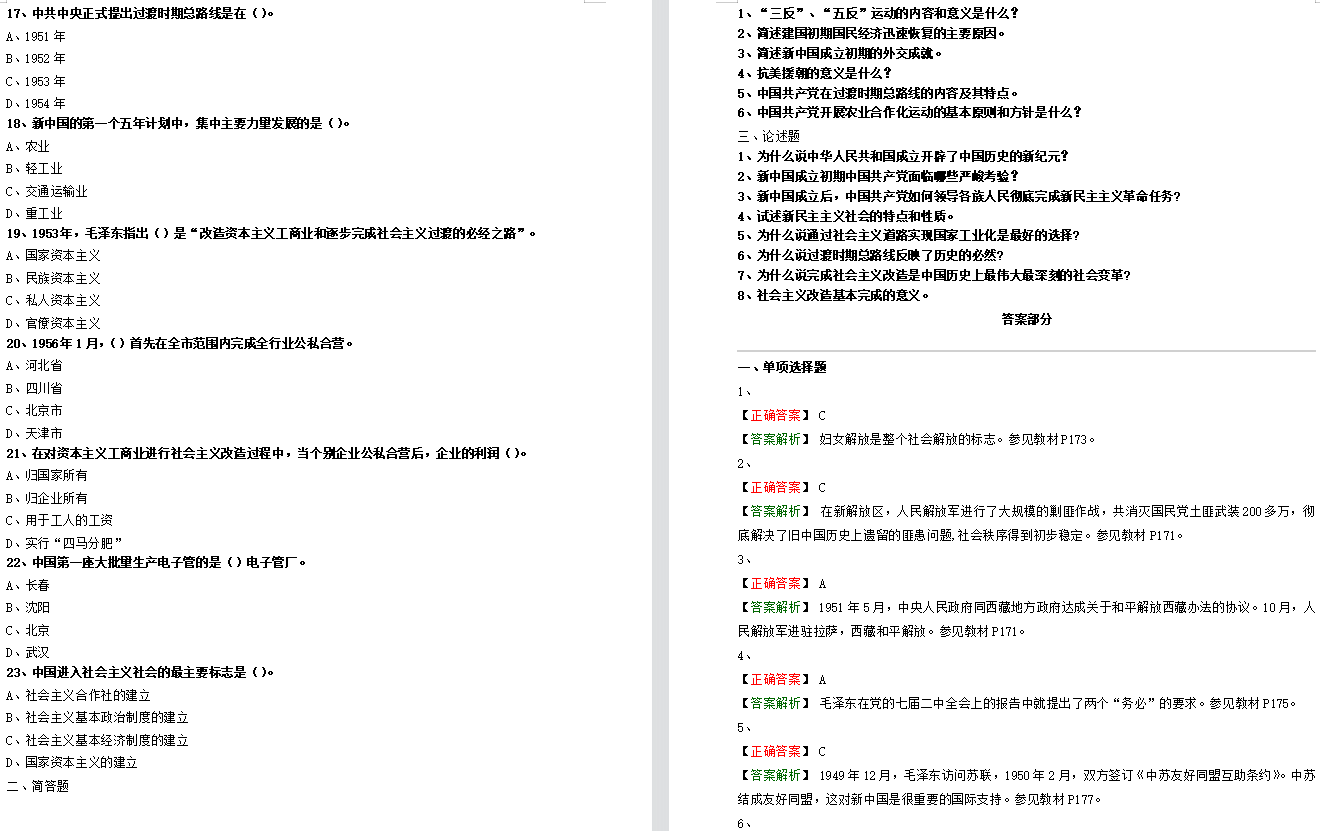Screen dimensions: 1320x831
Task: Click short-answer question on "三反"、"五反"运动
Action: pyautogui.click(x=878, y=14)
